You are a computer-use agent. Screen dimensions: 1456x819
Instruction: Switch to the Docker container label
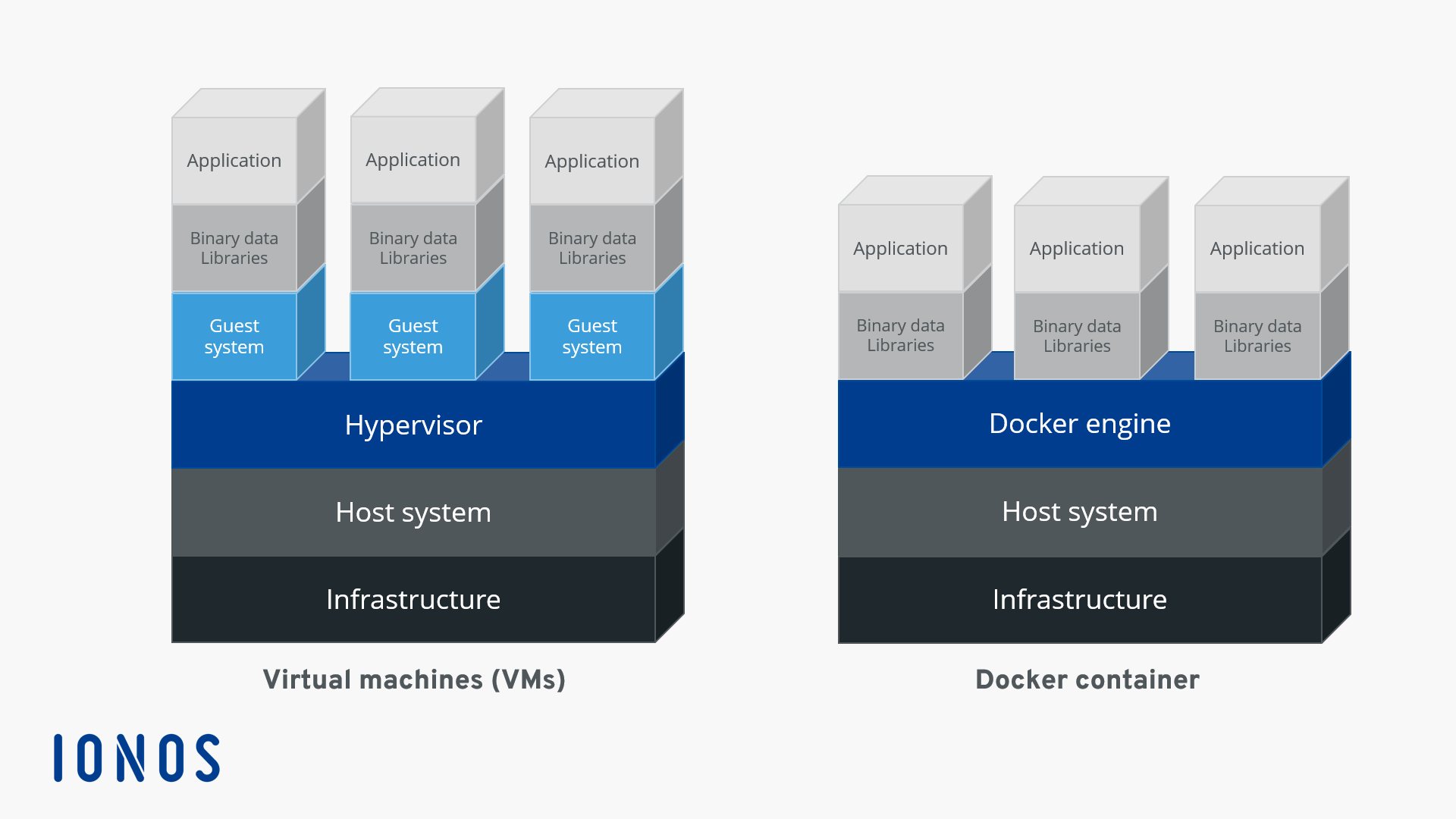[1087, 679]
